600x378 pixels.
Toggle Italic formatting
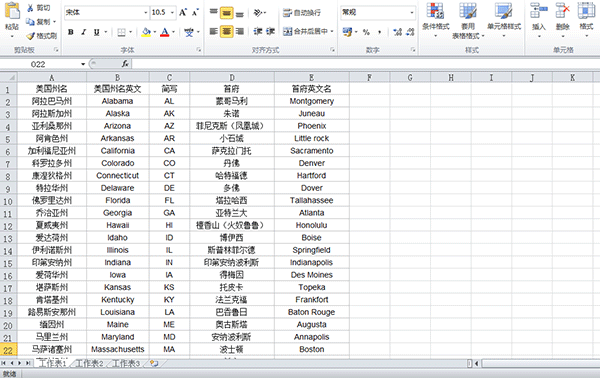[83, 32]
